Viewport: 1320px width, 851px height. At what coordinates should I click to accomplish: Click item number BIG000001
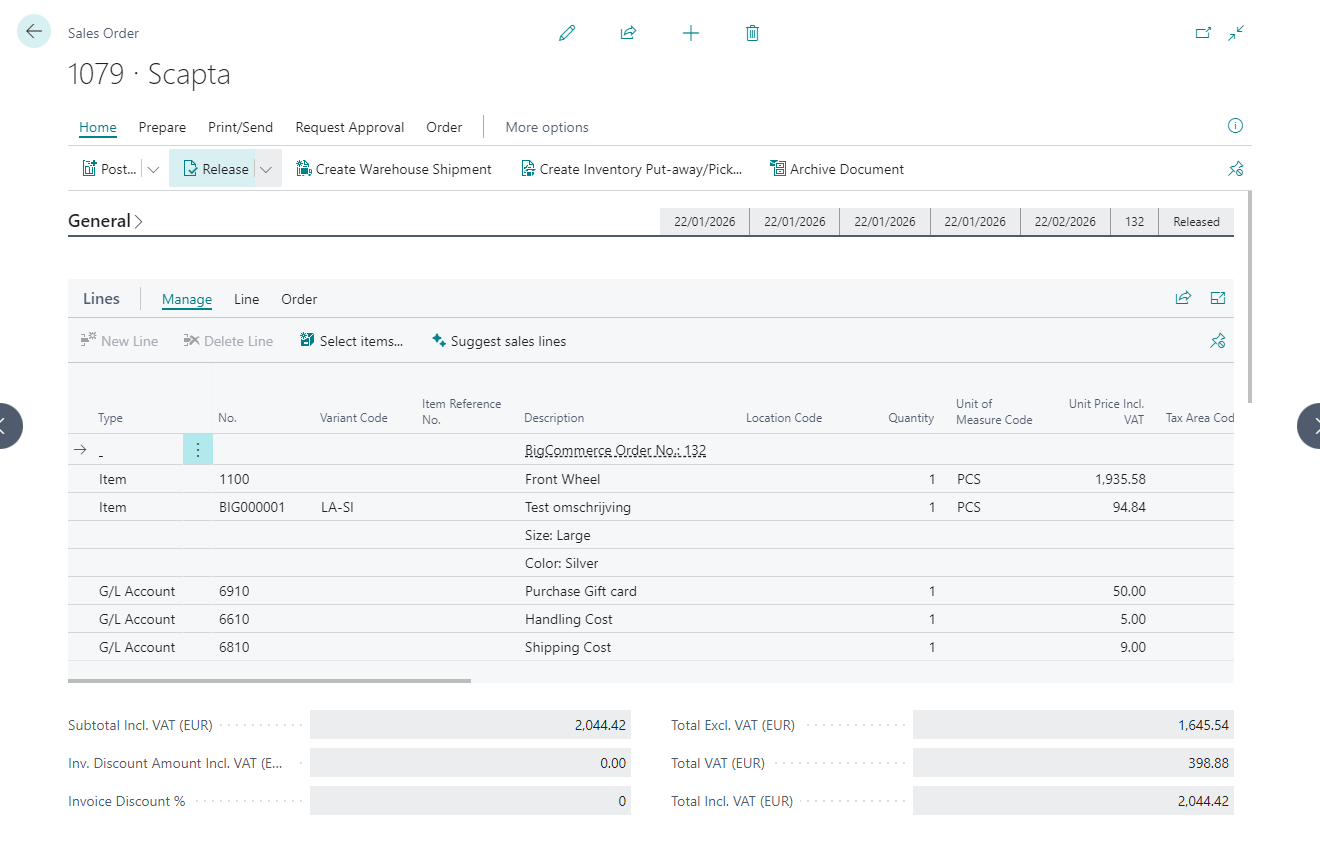click(252, 507)
